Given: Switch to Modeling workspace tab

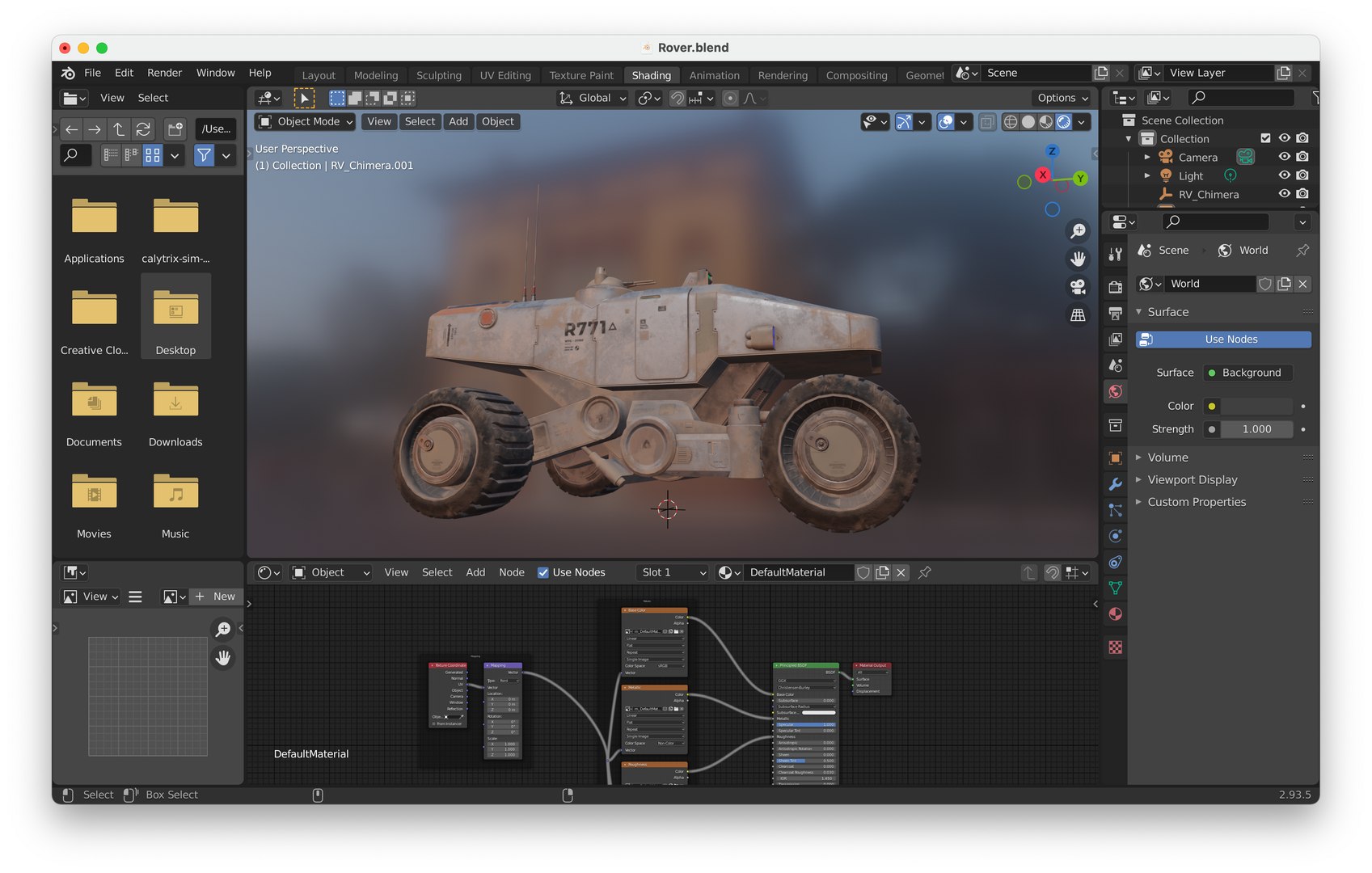Looking at the screenshot, I should 376,75.
